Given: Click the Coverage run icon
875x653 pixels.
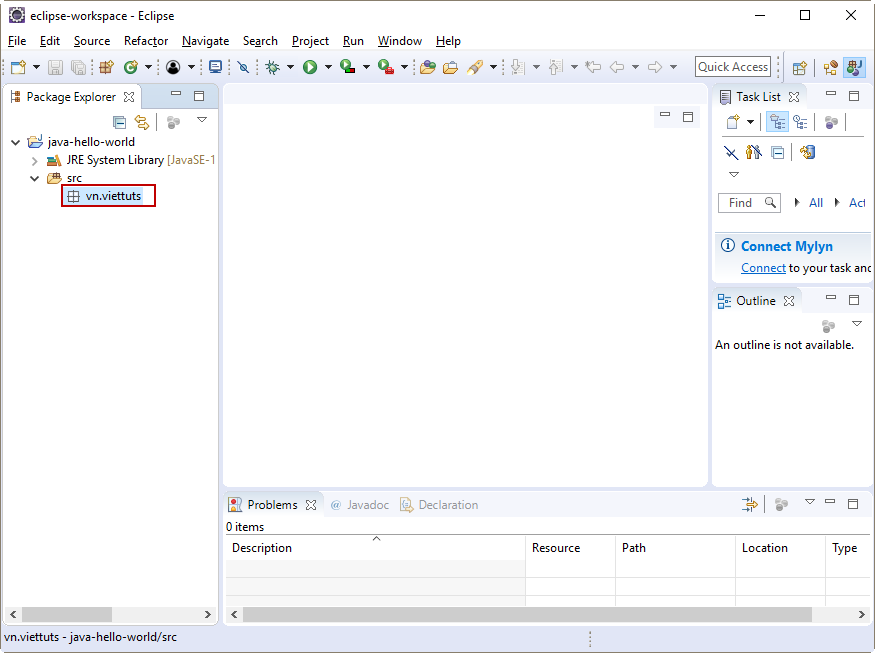Looking at the screenshot, I should pyautogui.click(x=348, y=68).
